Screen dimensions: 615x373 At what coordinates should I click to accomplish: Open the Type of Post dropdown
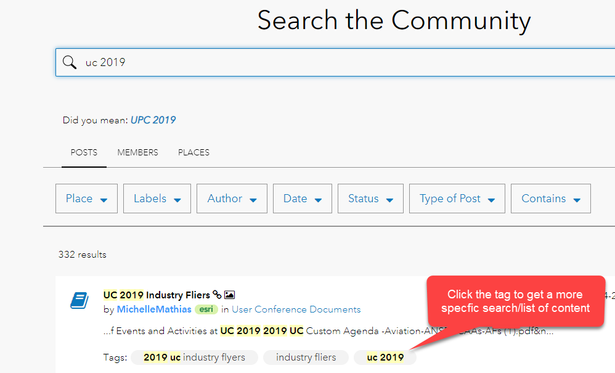pos(457,198)
